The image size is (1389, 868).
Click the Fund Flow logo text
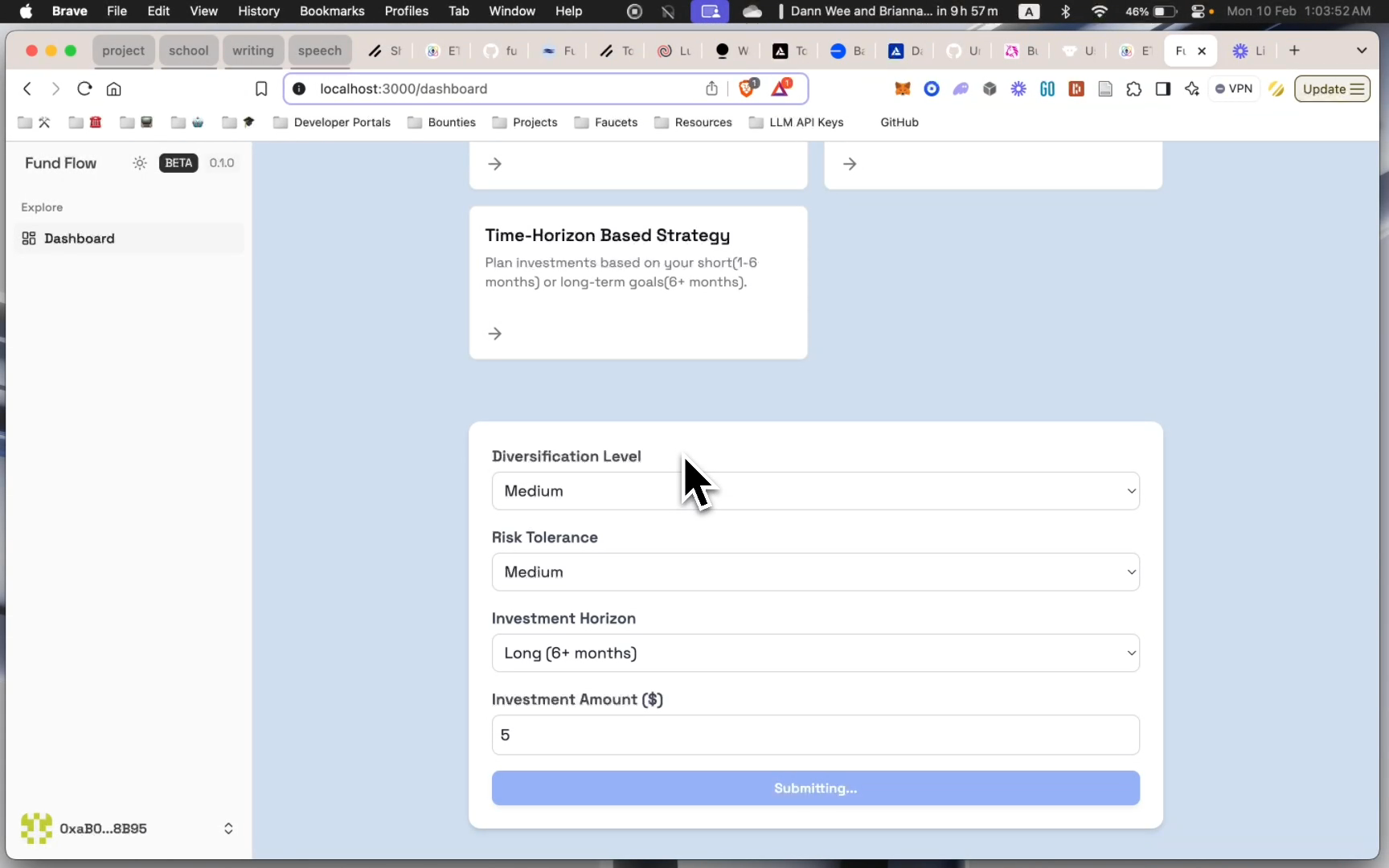tap(60, 163)
